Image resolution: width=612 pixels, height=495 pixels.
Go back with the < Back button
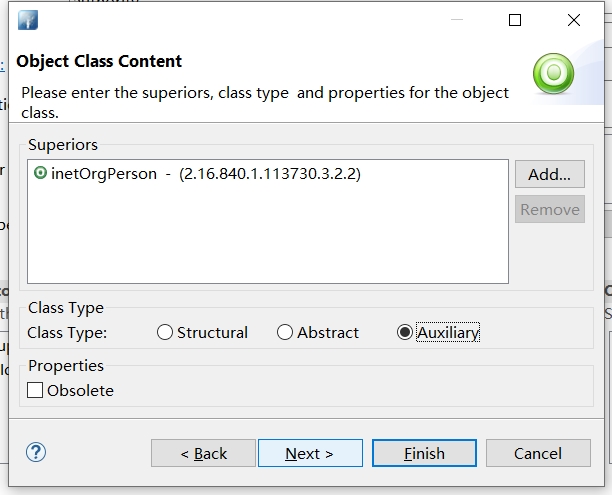[x=203, y=453]
